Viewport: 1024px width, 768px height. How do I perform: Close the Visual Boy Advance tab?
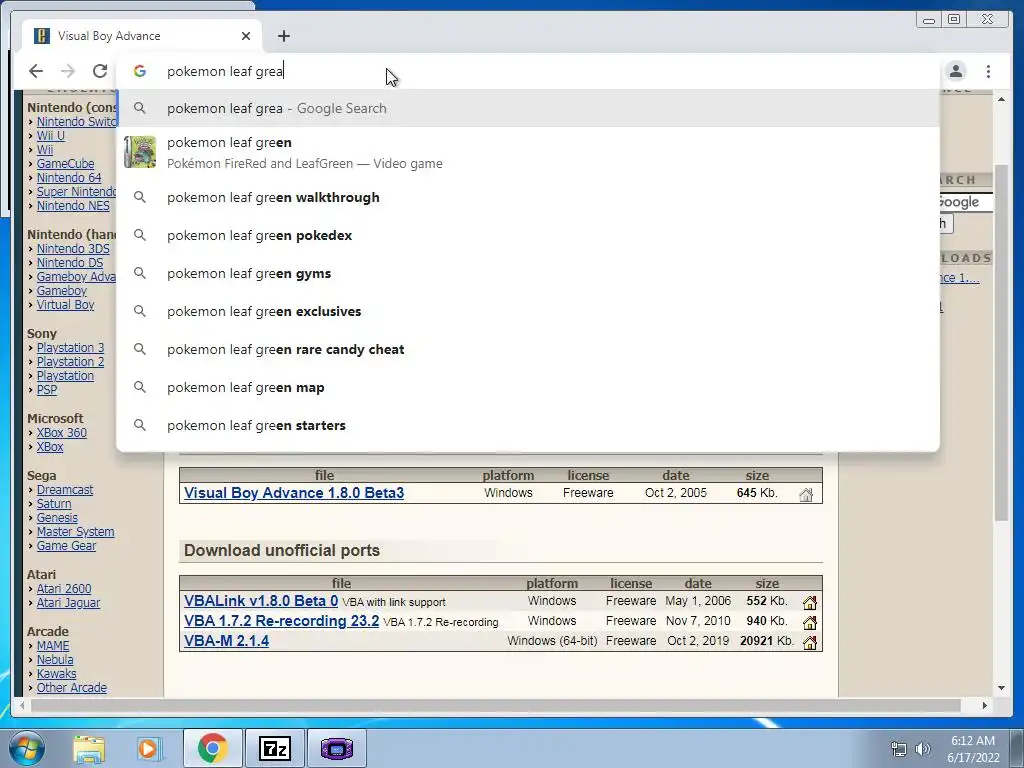(246, 36)
